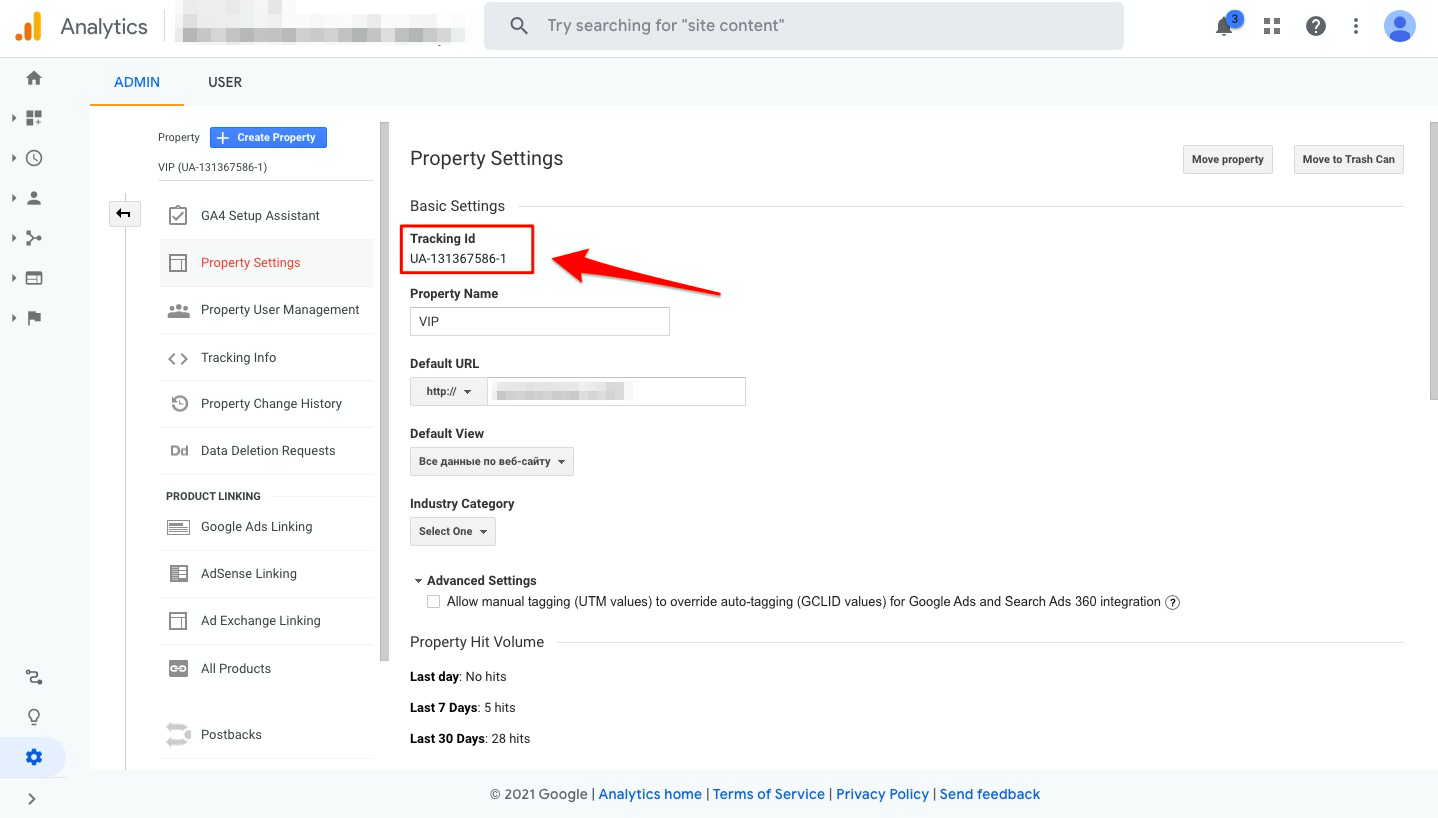Click the blurred account name selector in header
1438x818 pixels.
click(x=320, y=27)
